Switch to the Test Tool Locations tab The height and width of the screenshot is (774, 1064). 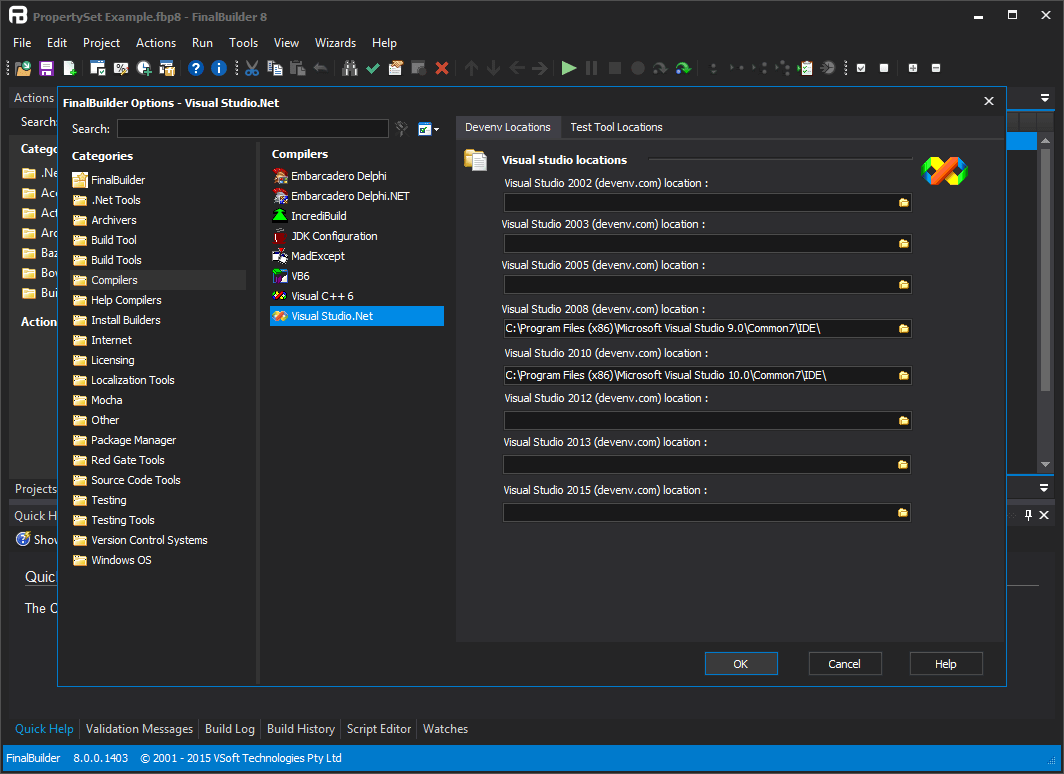tap(615, 127)
